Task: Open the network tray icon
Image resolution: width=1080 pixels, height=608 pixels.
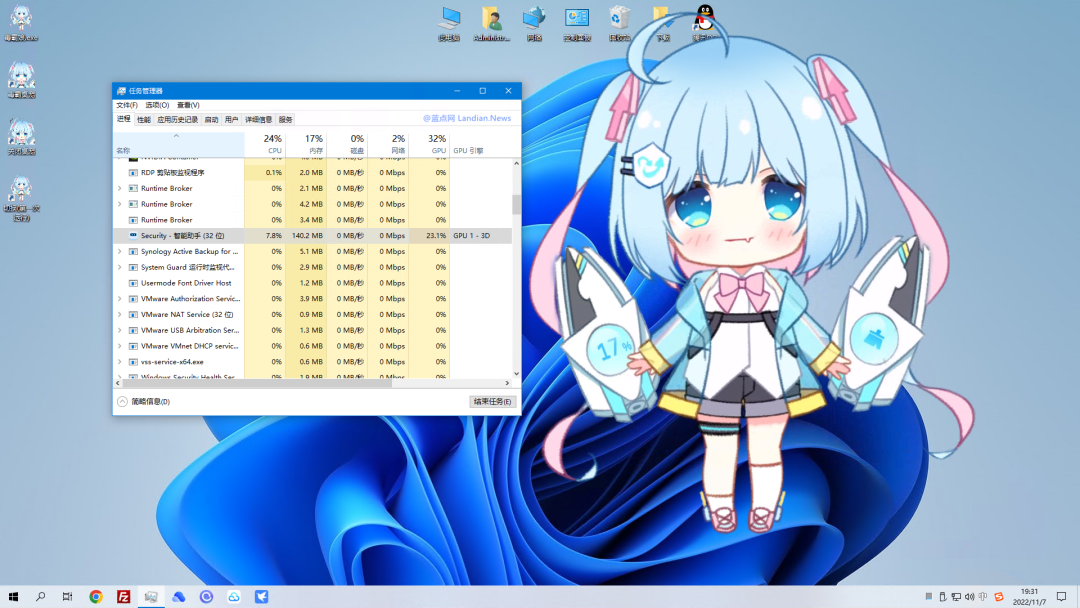Action: (x=956, y=597)
